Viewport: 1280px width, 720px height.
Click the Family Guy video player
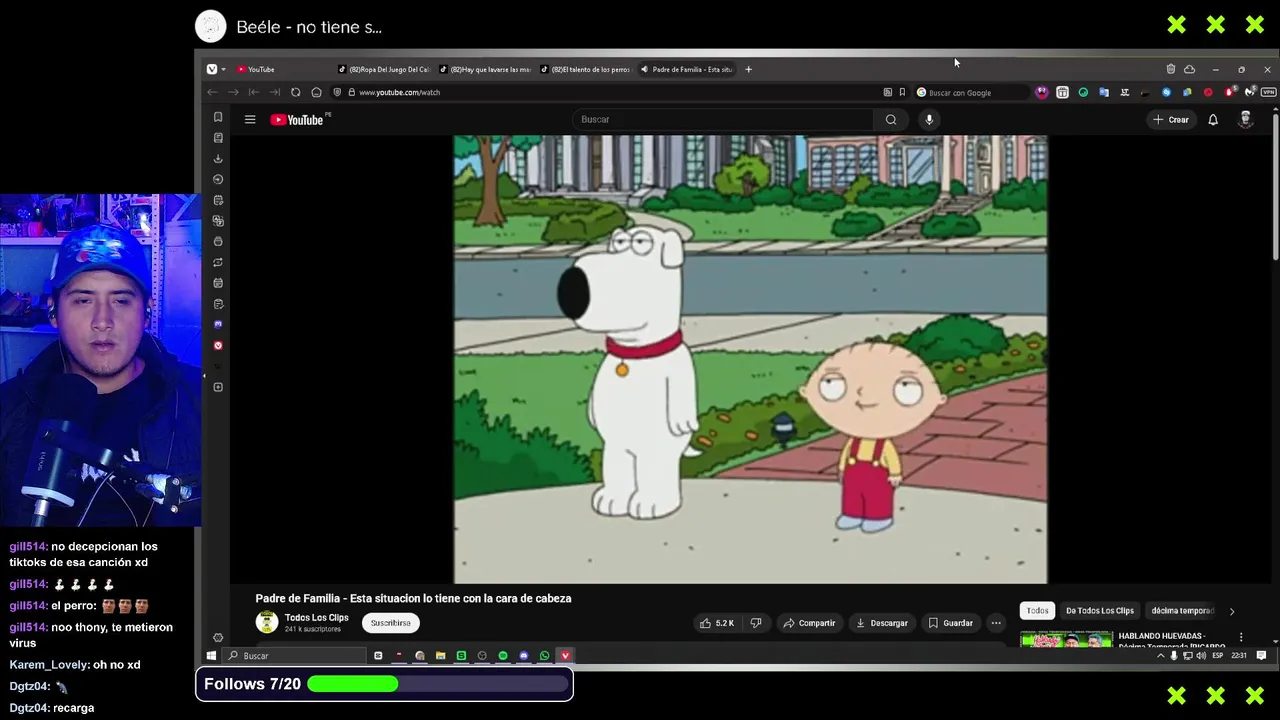click(x=750, y=359)
